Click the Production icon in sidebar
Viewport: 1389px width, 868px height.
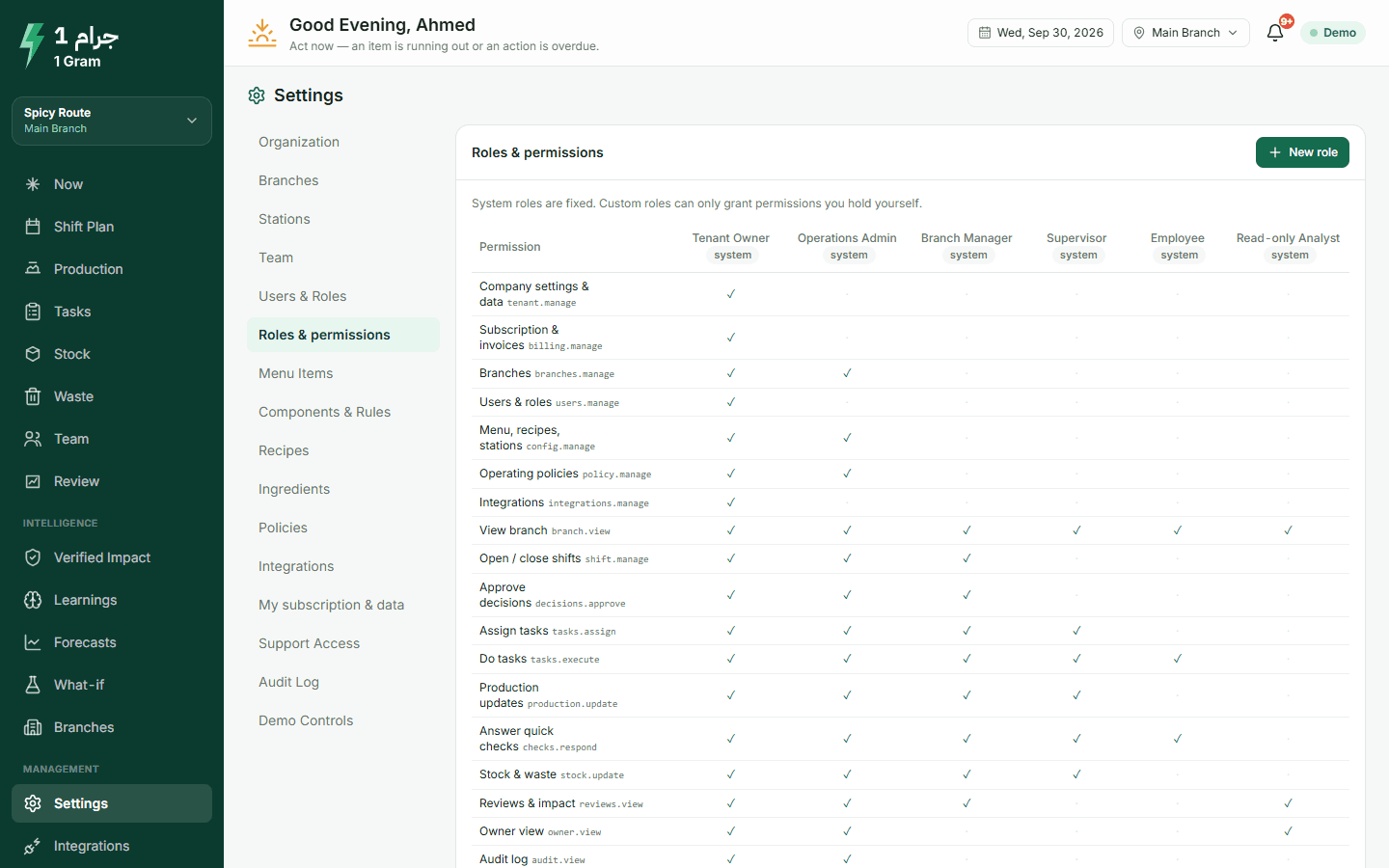33,269
